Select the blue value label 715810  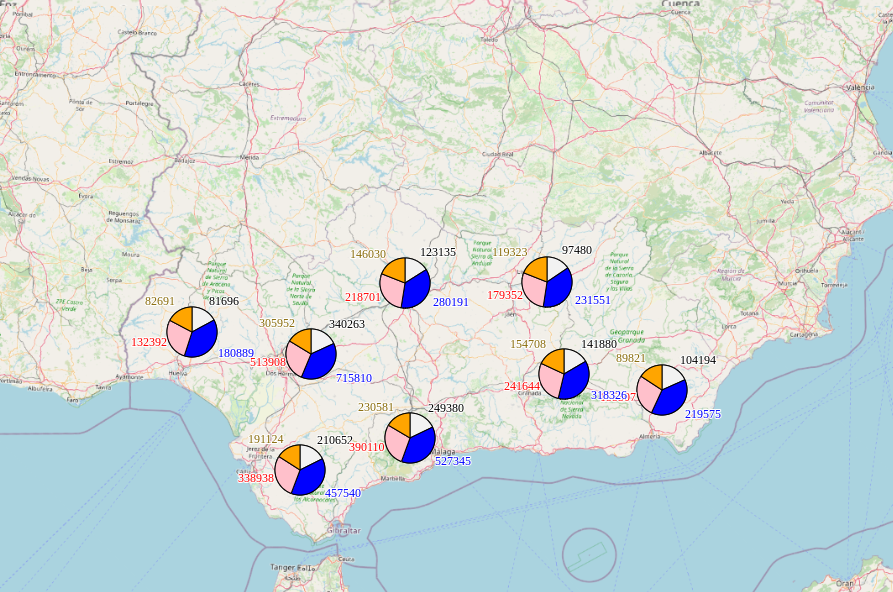click(354, 378)
